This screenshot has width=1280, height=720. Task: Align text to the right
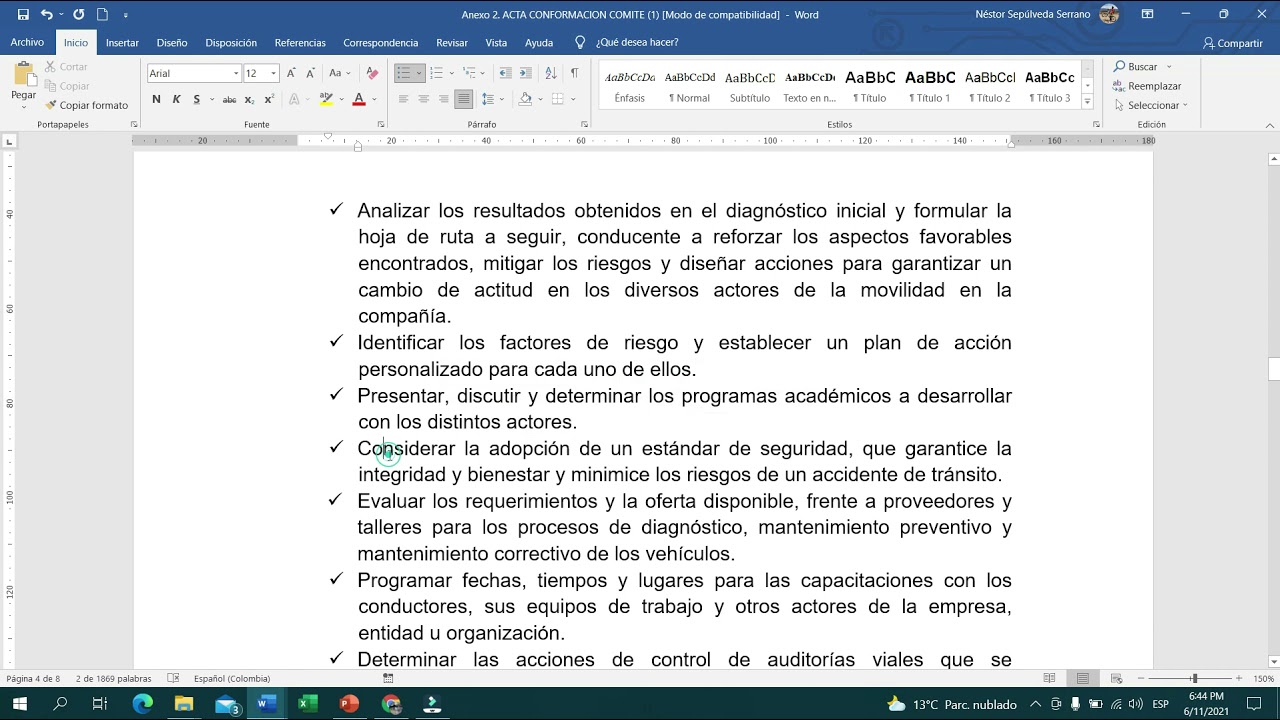click(443, 99)
